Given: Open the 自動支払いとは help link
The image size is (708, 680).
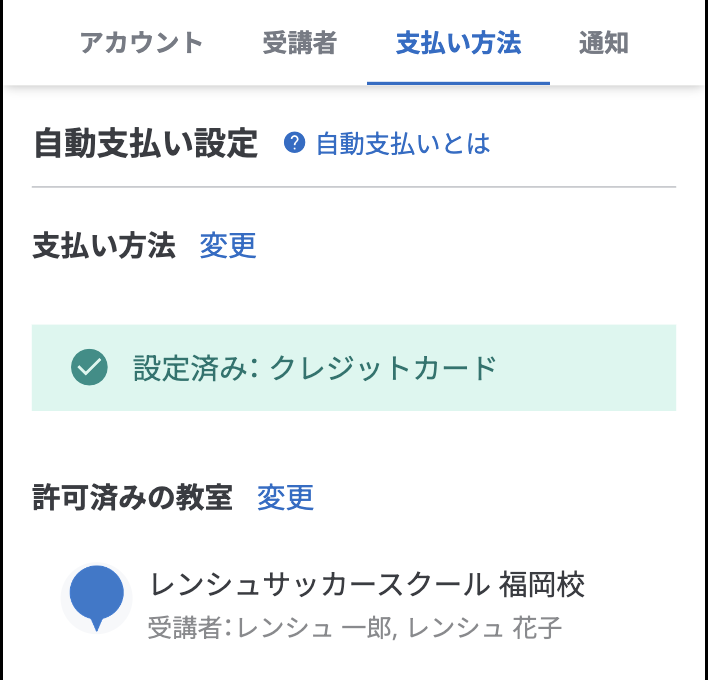Looking at the screenshot, I should click(403, 144).
